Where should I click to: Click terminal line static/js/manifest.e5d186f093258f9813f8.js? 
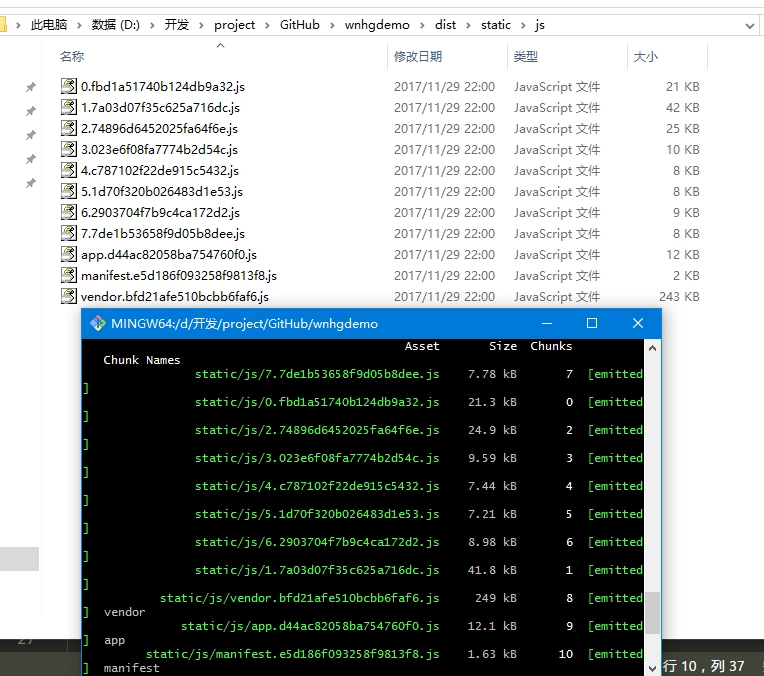point(292,654)
